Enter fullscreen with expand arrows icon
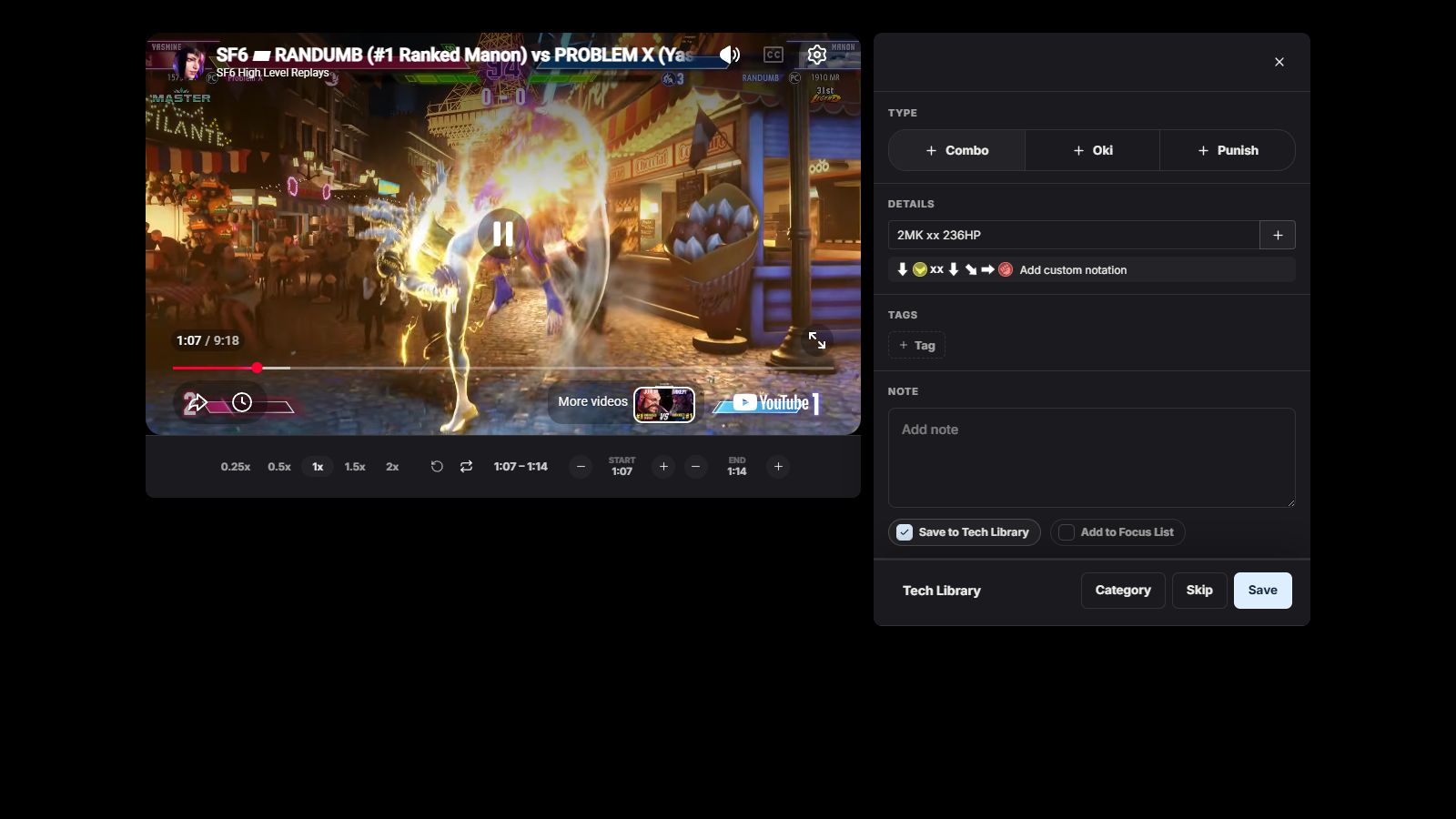The image size is (1456, 819). (x=817, y=340)
